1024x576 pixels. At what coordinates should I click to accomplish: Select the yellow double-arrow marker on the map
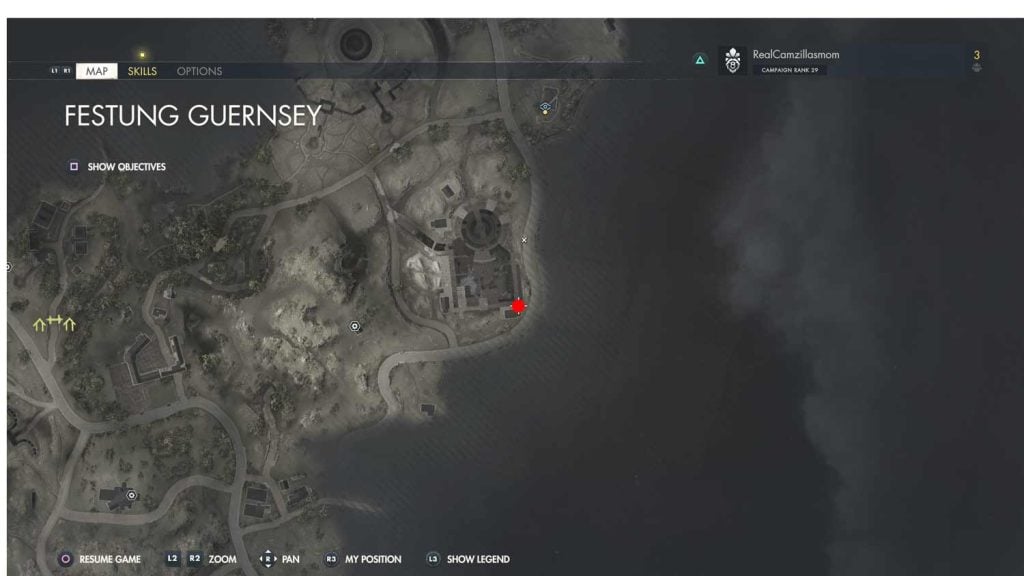tap(54, 323)
